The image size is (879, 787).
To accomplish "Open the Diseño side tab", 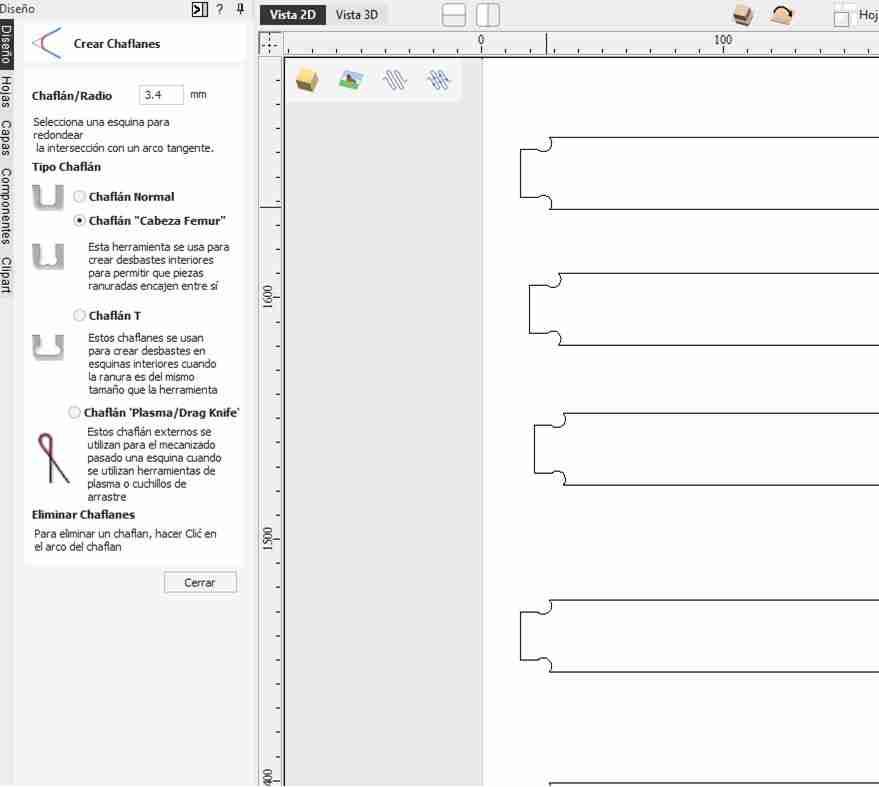I will click(6, 44).
